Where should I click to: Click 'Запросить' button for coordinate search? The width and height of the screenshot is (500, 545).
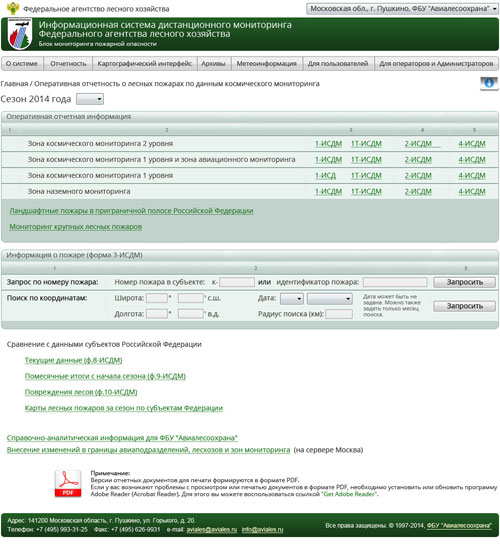(465, 306)
